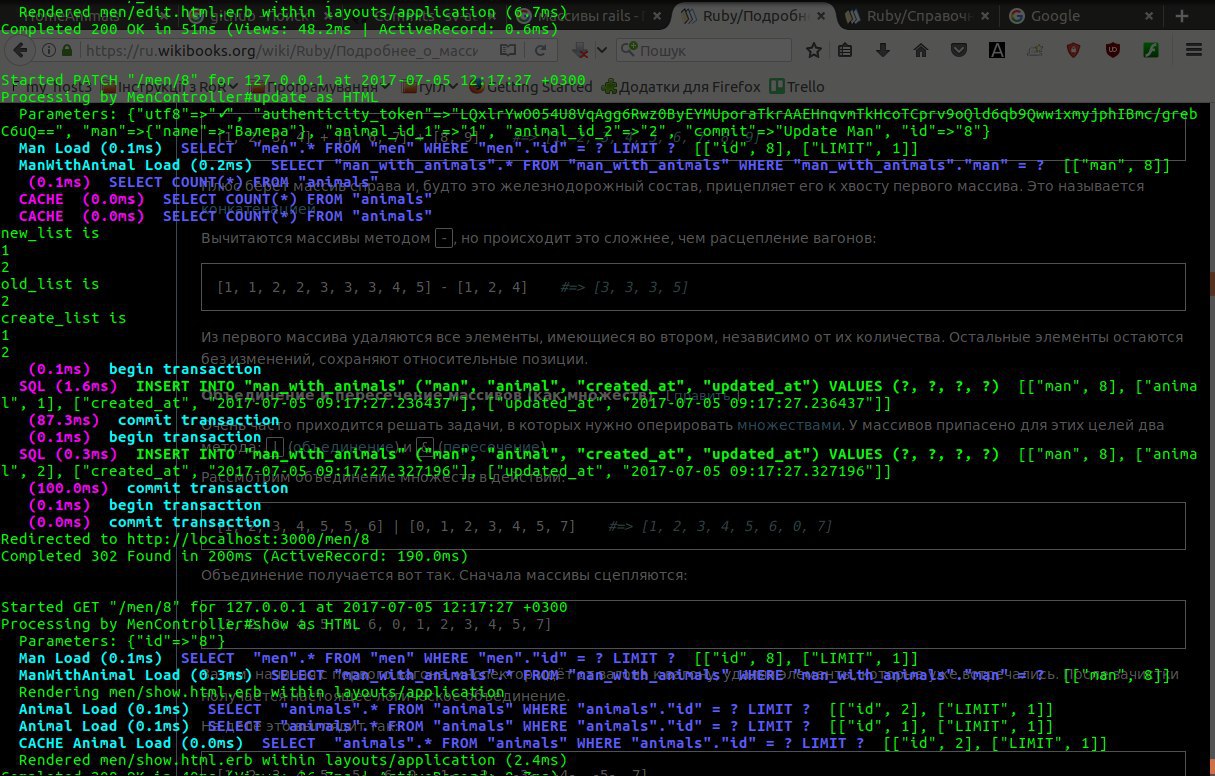The width and height of the screenshot is (1215, 776).
Task: Click the black 'A' extension icon
Action: click(997, 50)
